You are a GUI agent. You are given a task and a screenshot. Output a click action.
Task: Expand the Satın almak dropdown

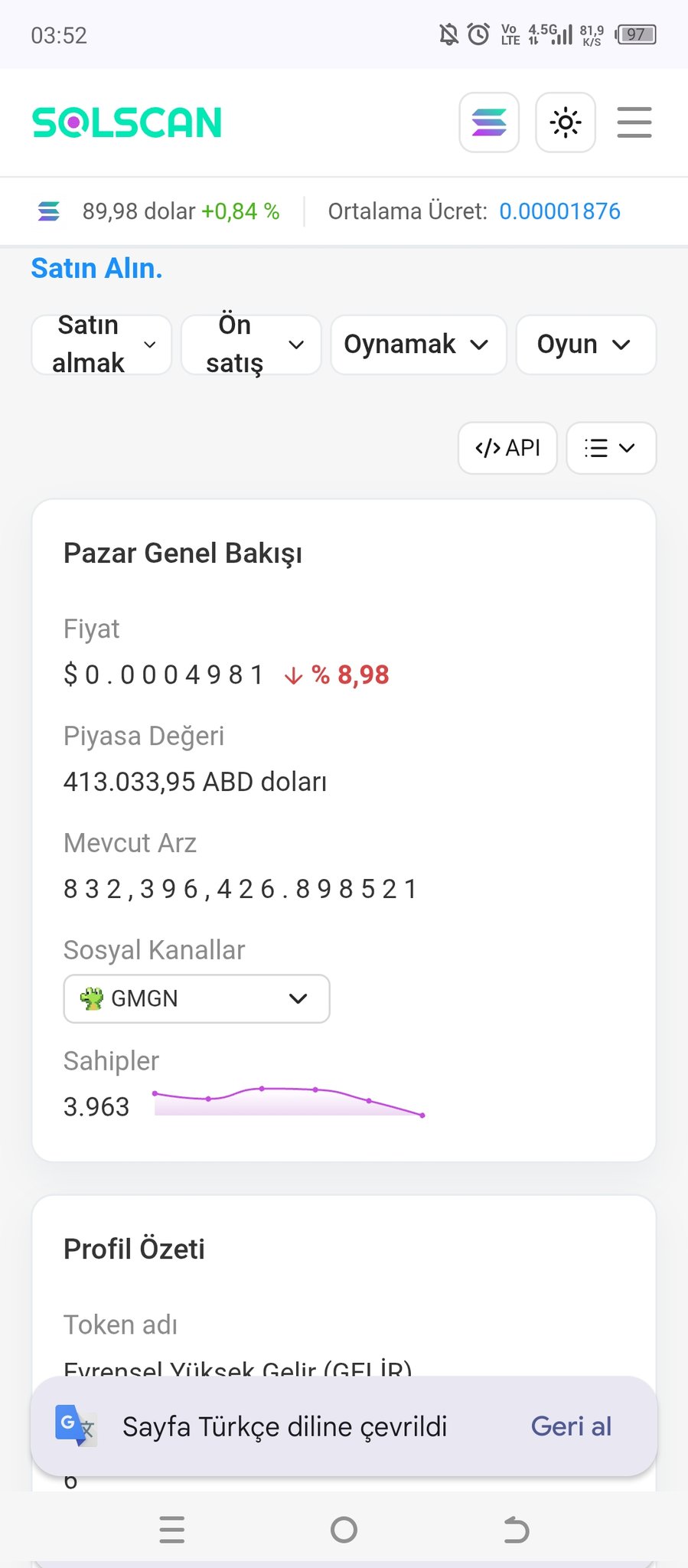tap(102, 345)
